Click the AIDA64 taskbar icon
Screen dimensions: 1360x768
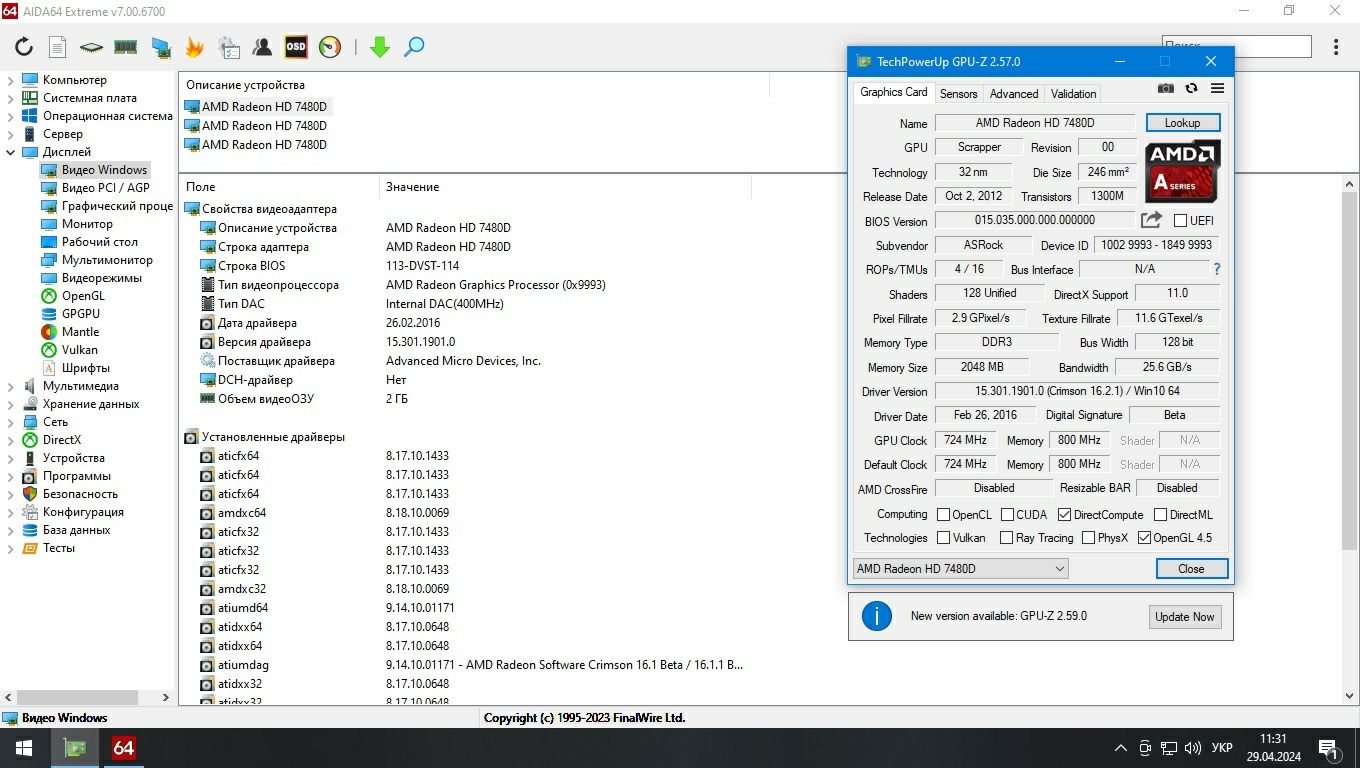click(x=123, y=748)
